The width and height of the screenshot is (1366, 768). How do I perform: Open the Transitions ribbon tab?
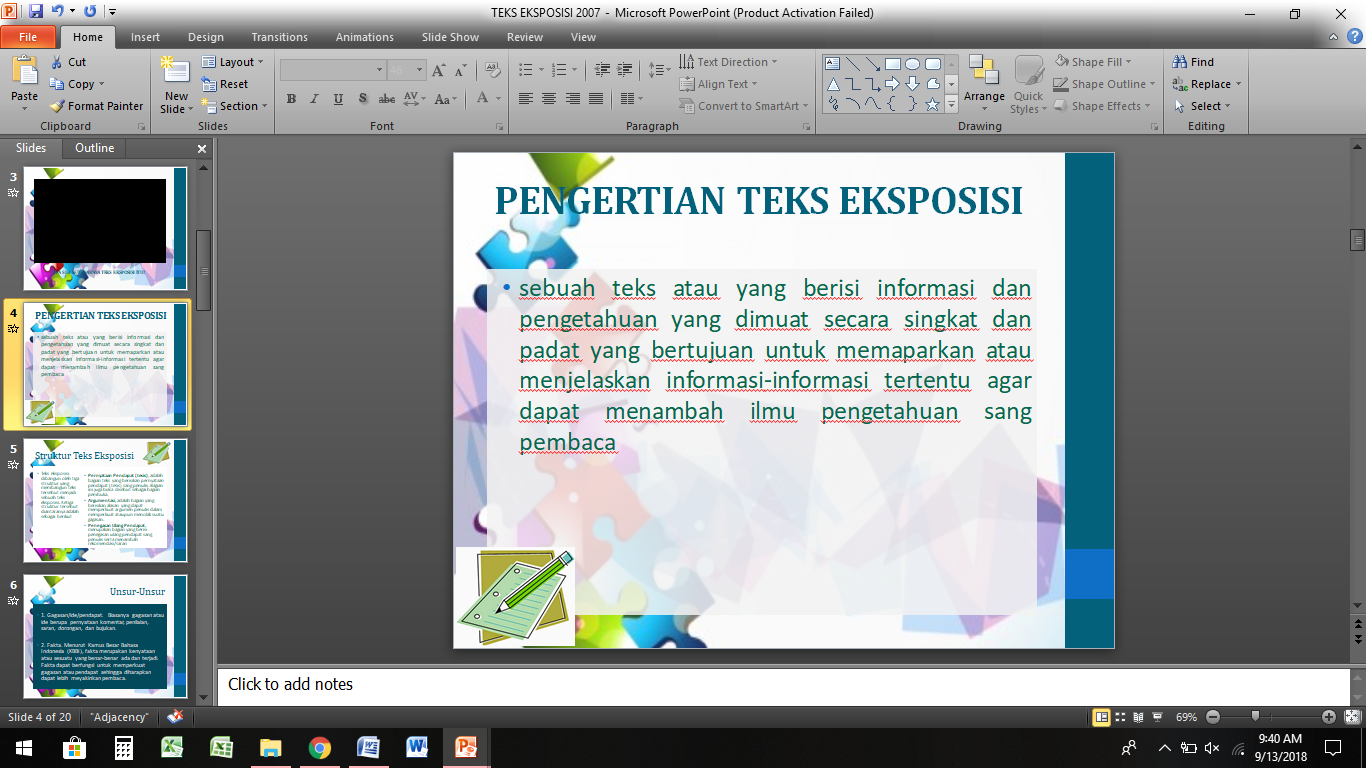(x=279, y=37)
